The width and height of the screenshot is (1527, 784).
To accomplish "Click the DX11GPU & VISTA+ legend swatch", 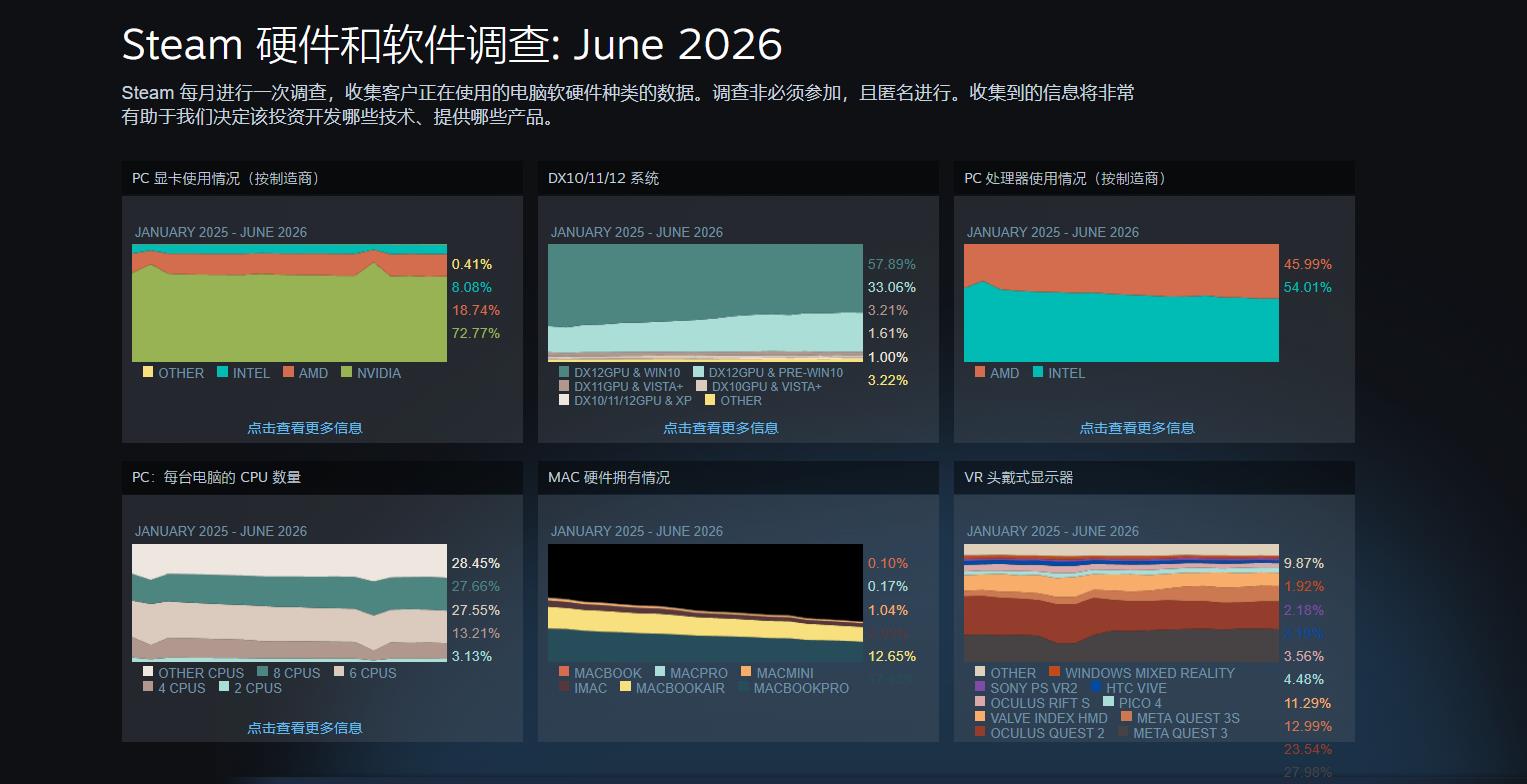I will coord(564,386).
